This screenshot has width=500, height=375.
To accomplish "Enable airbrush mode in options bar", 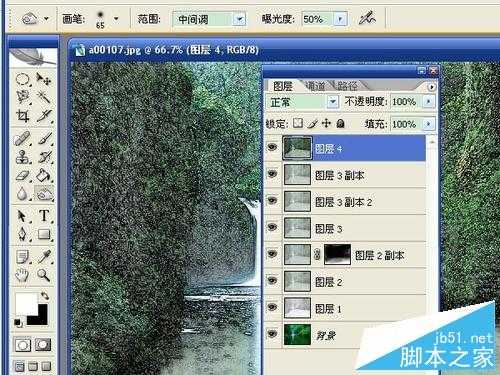I will (x=367, y=18).
